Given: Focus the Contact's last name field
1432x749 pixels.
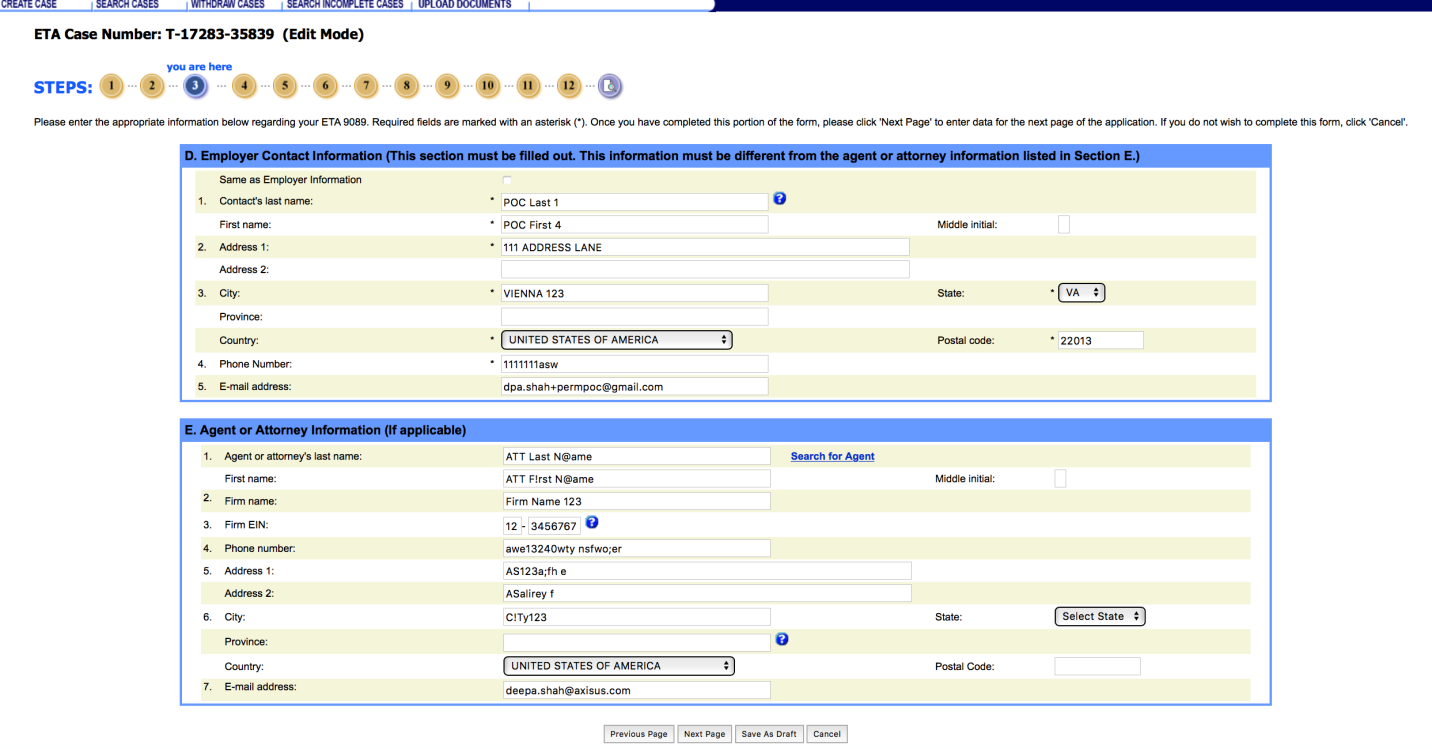Looking at the screenshot, I should (634, 202).
